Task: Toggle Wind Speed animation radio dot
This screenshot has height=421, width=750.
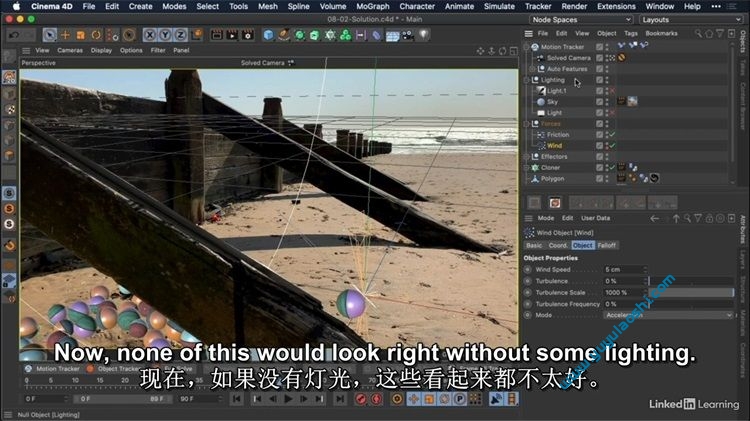Action: 528,269
